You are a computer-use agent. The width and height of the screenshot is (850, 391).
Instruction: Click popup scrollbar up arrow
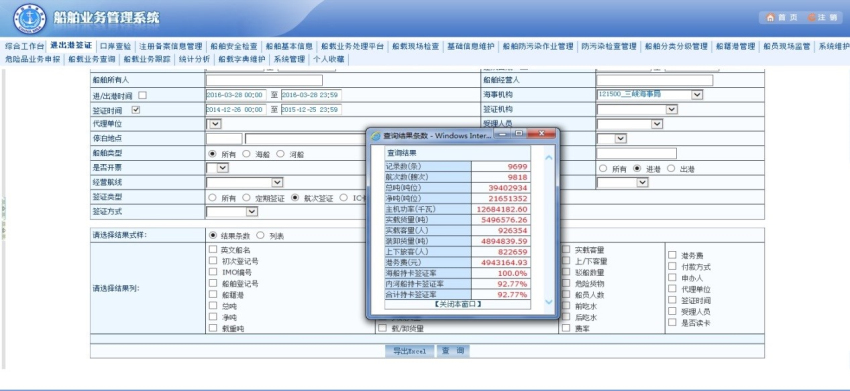549,158
